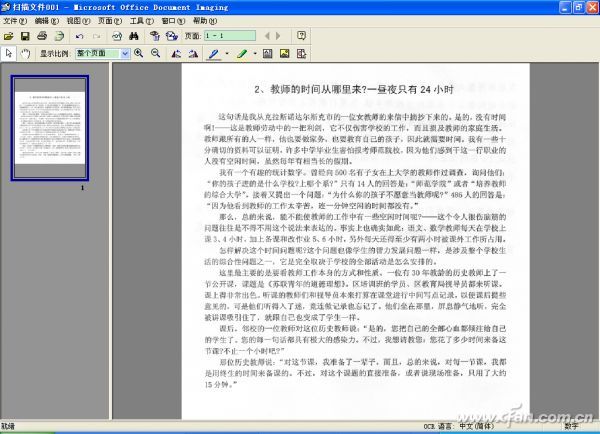
Task: Click the Undo arrow icon
Action: coord(80,36)
